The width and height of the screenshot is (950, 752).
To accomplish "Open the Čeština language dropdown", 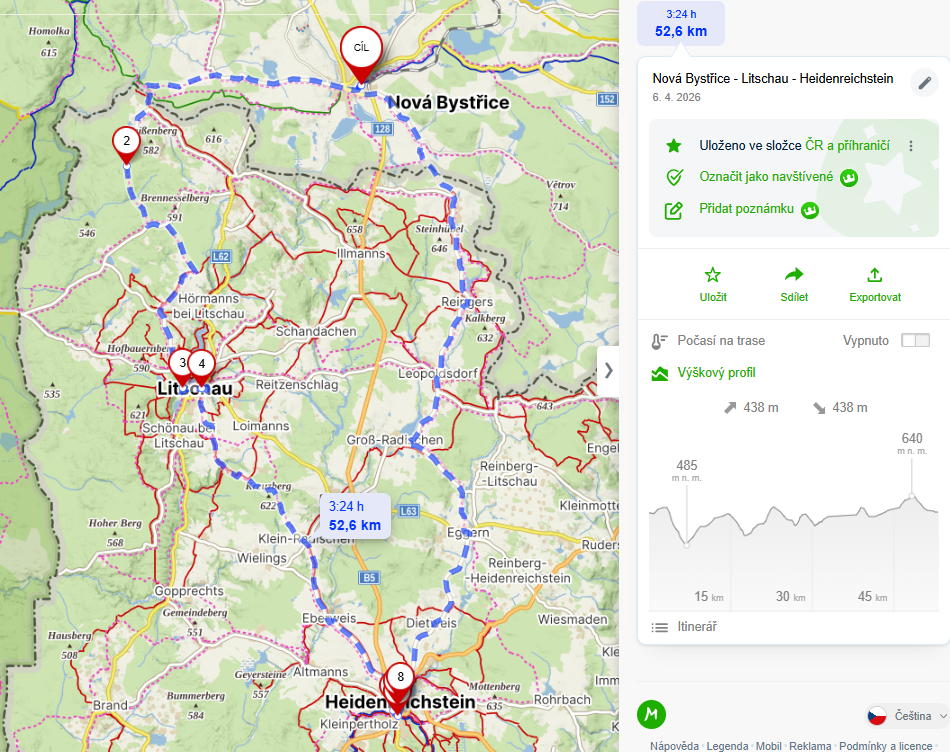I will (906, 715).
